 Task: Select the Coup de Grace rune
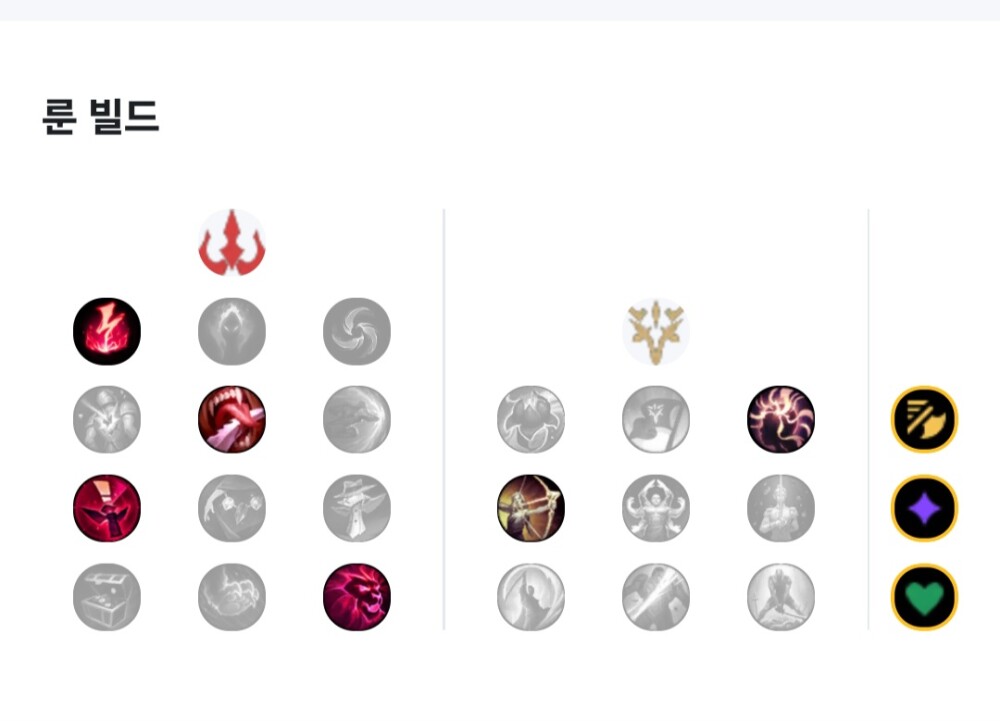click(531, 597)
